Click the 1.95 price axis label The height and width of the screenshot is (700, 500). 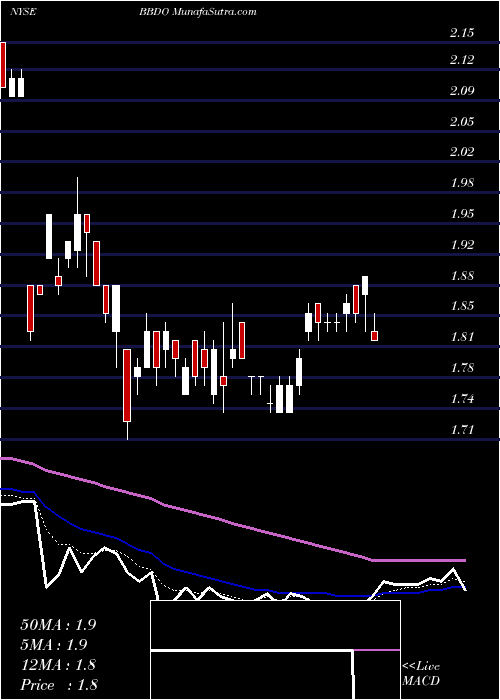pyautogui.click(x=462, y=213)
